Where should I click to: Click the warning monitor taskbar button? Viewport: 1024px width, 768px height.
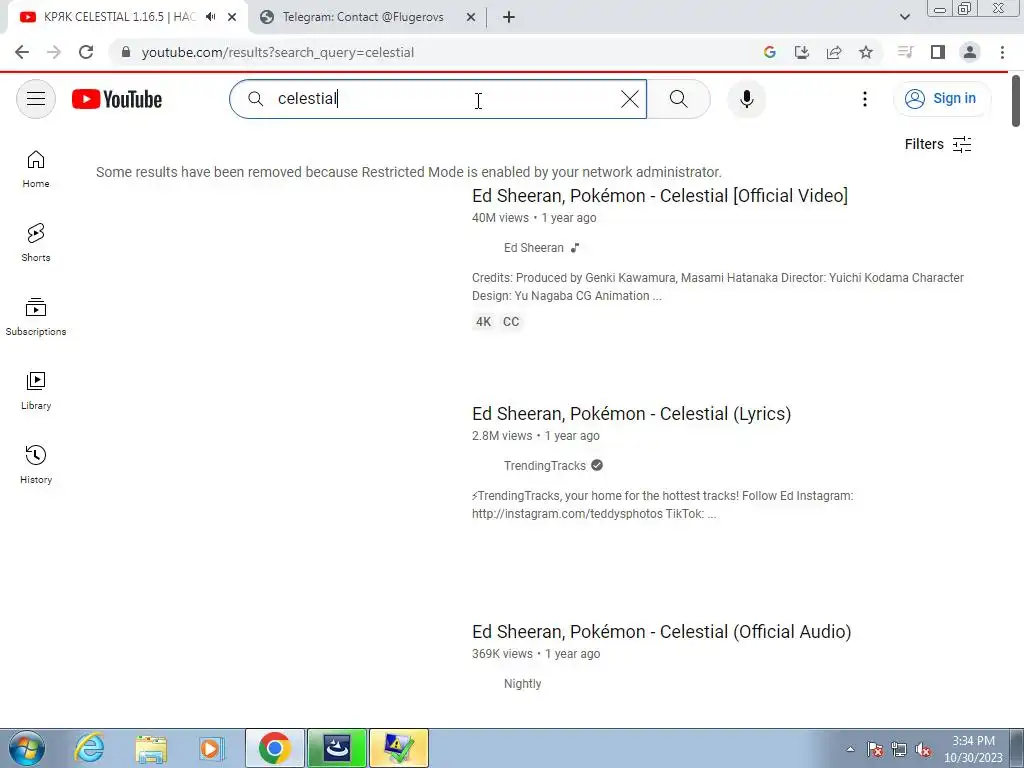399,748
